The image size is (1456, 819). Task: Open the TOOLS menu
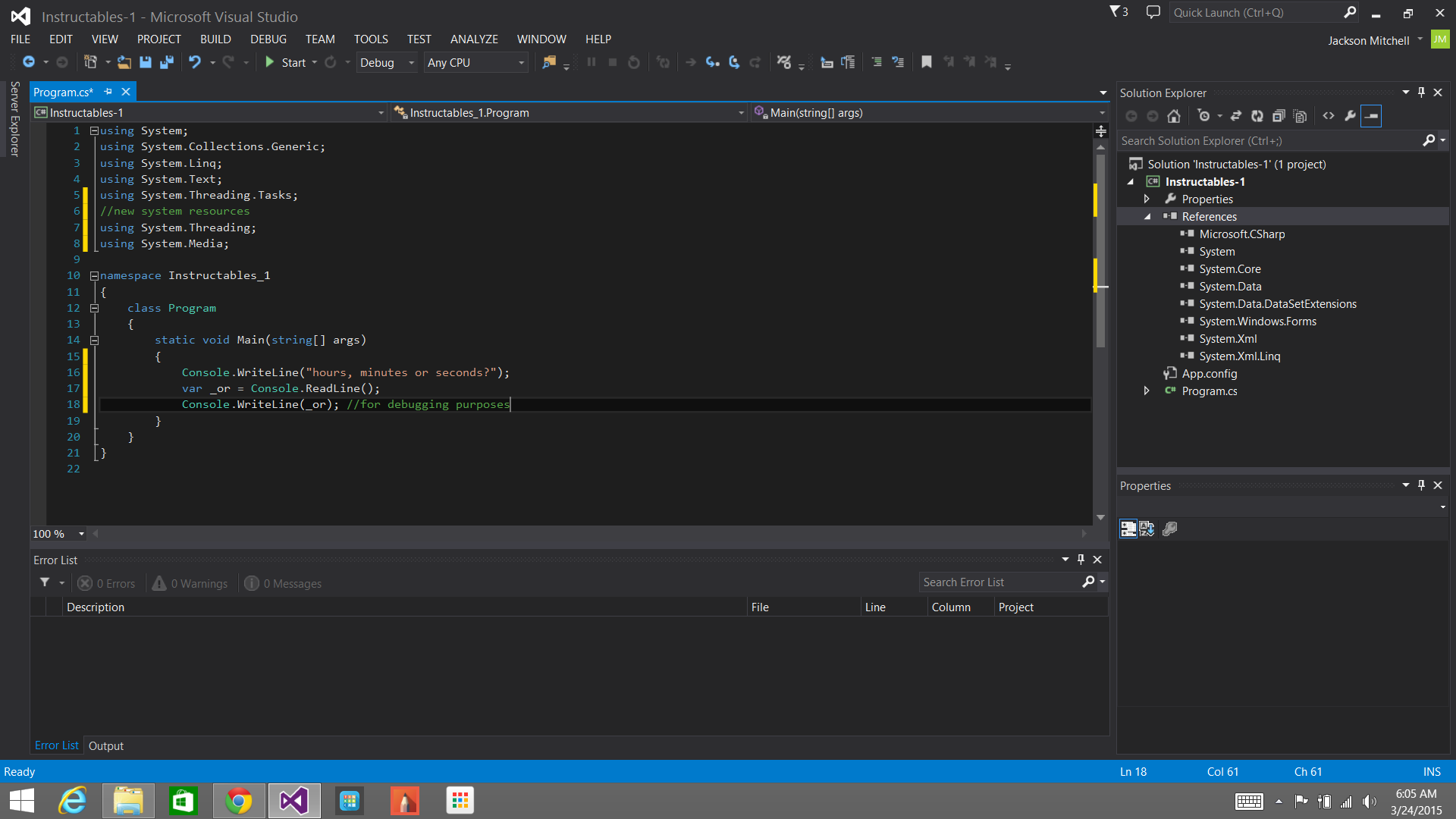pyautogui.click(x=371, y=39)
